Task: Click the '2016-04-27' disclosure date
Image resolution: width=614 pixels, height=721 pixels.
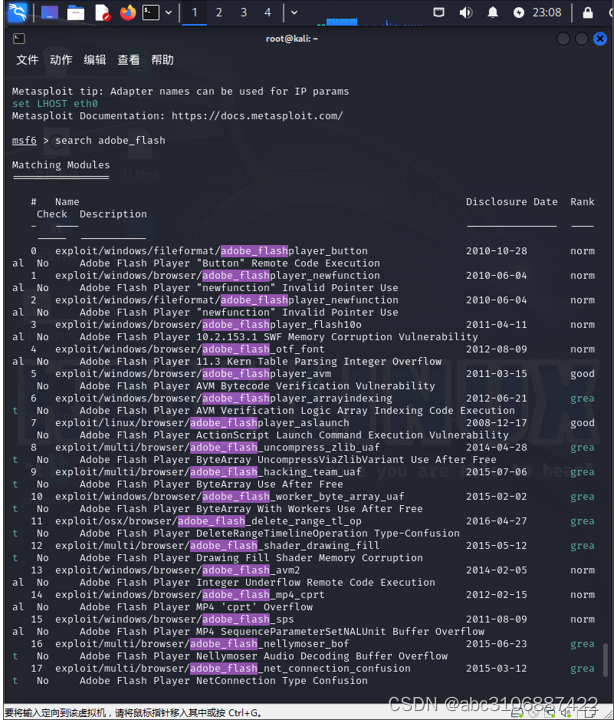Action: pos(496,521)
